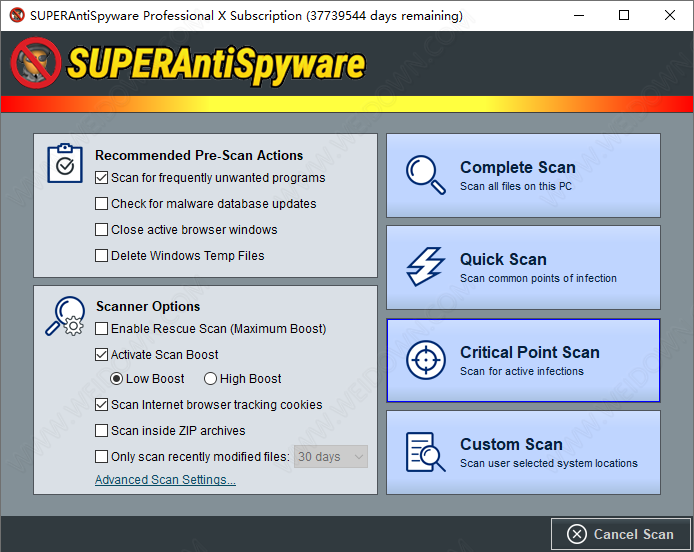Screen dimensions: 694x552
Task: Run the Quick Scan
Action: (x=524, y=267)
